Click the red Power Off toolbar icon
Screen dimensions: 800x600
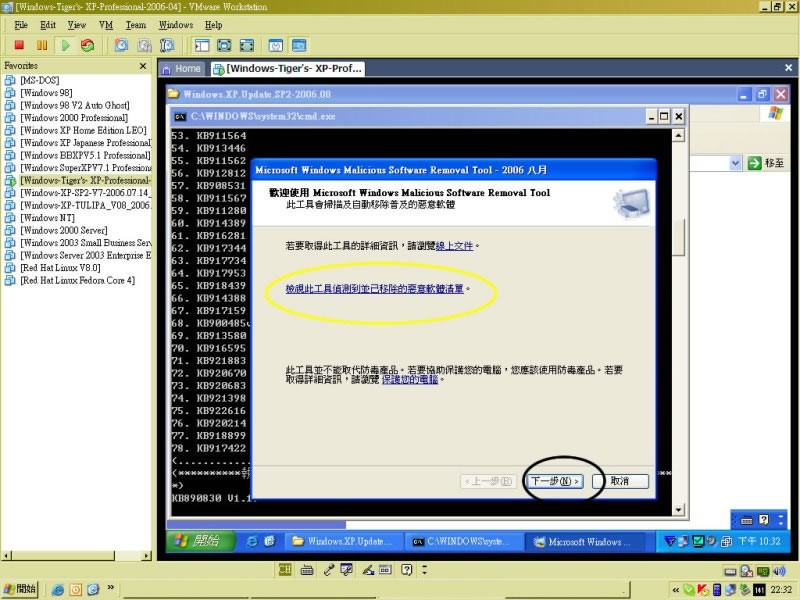[19, 45]
